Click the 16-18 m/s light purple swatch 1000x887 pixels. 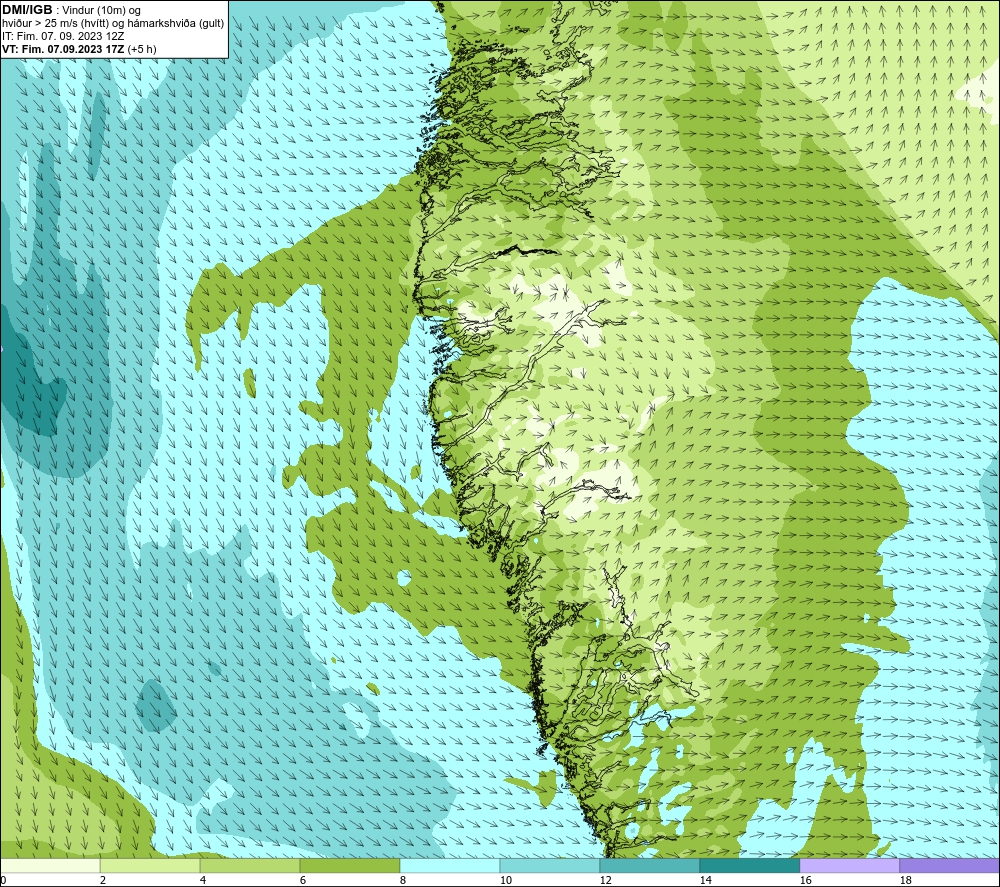(849, 865)
